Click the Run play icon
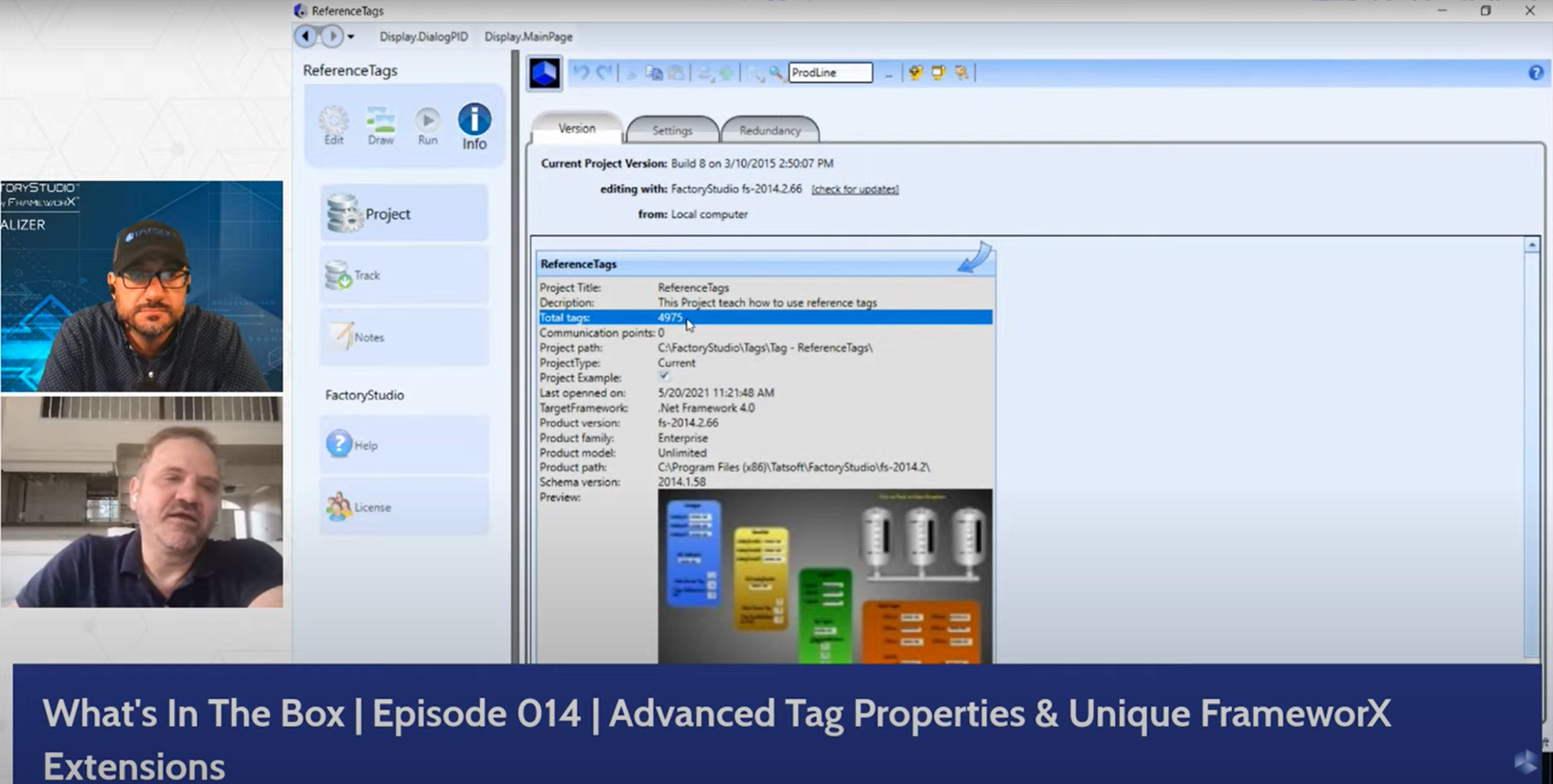 tap(427, 126)
